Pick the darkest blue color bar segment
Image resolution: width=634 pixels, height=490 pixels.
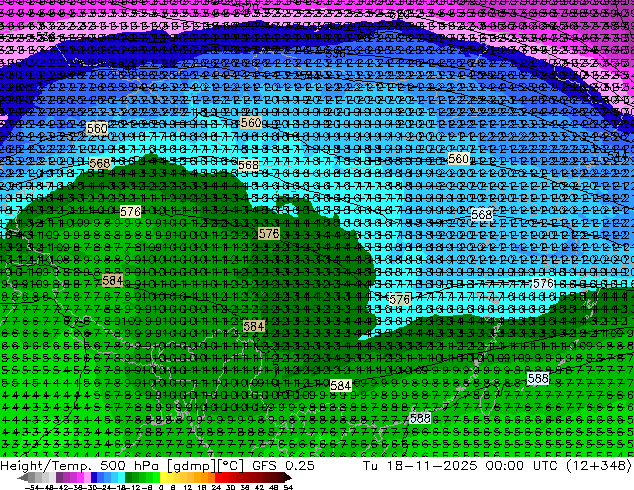point(94,477)
